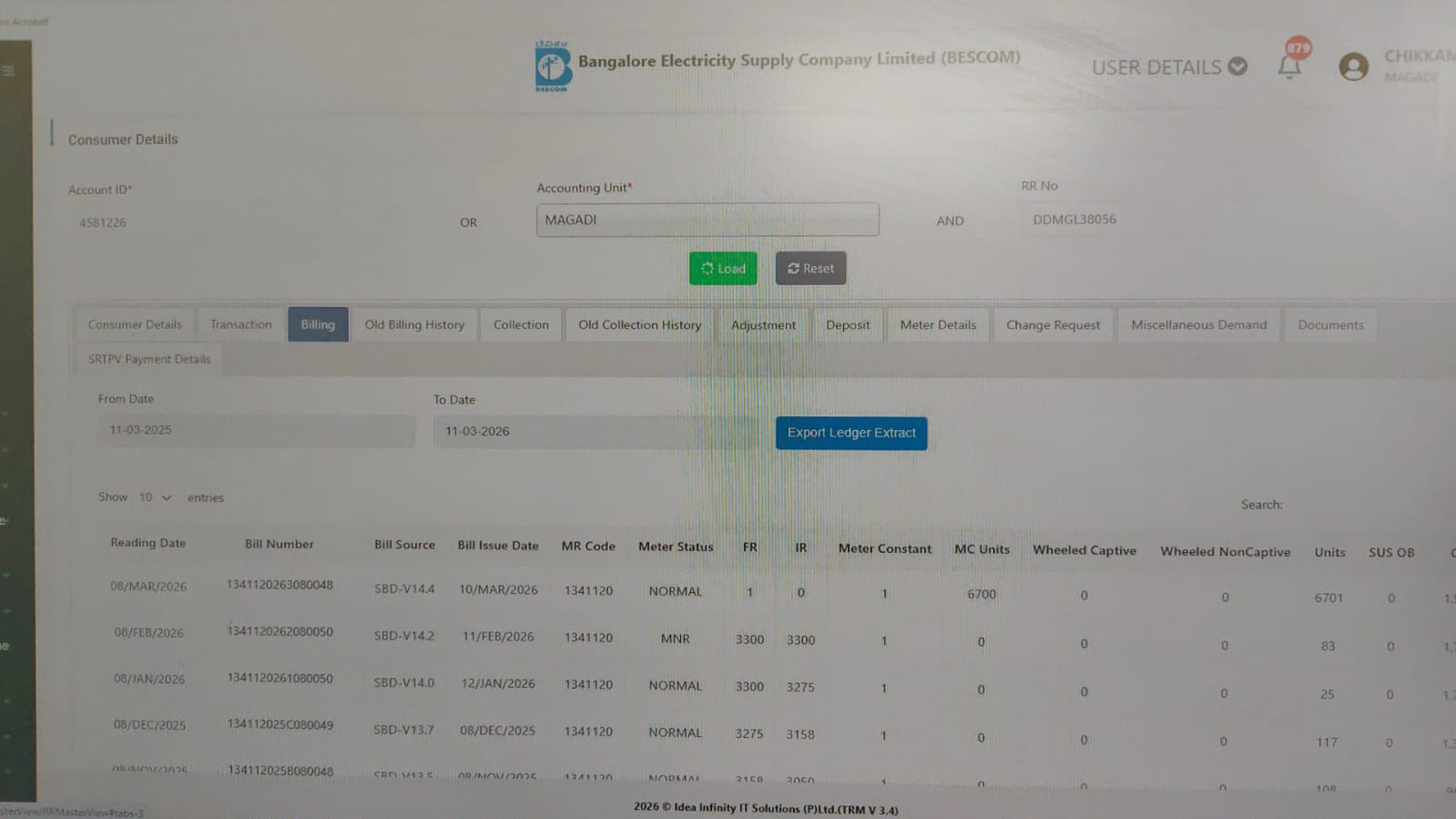Switch to the Transaction tab
The image size is (1456, 819).
241,324
